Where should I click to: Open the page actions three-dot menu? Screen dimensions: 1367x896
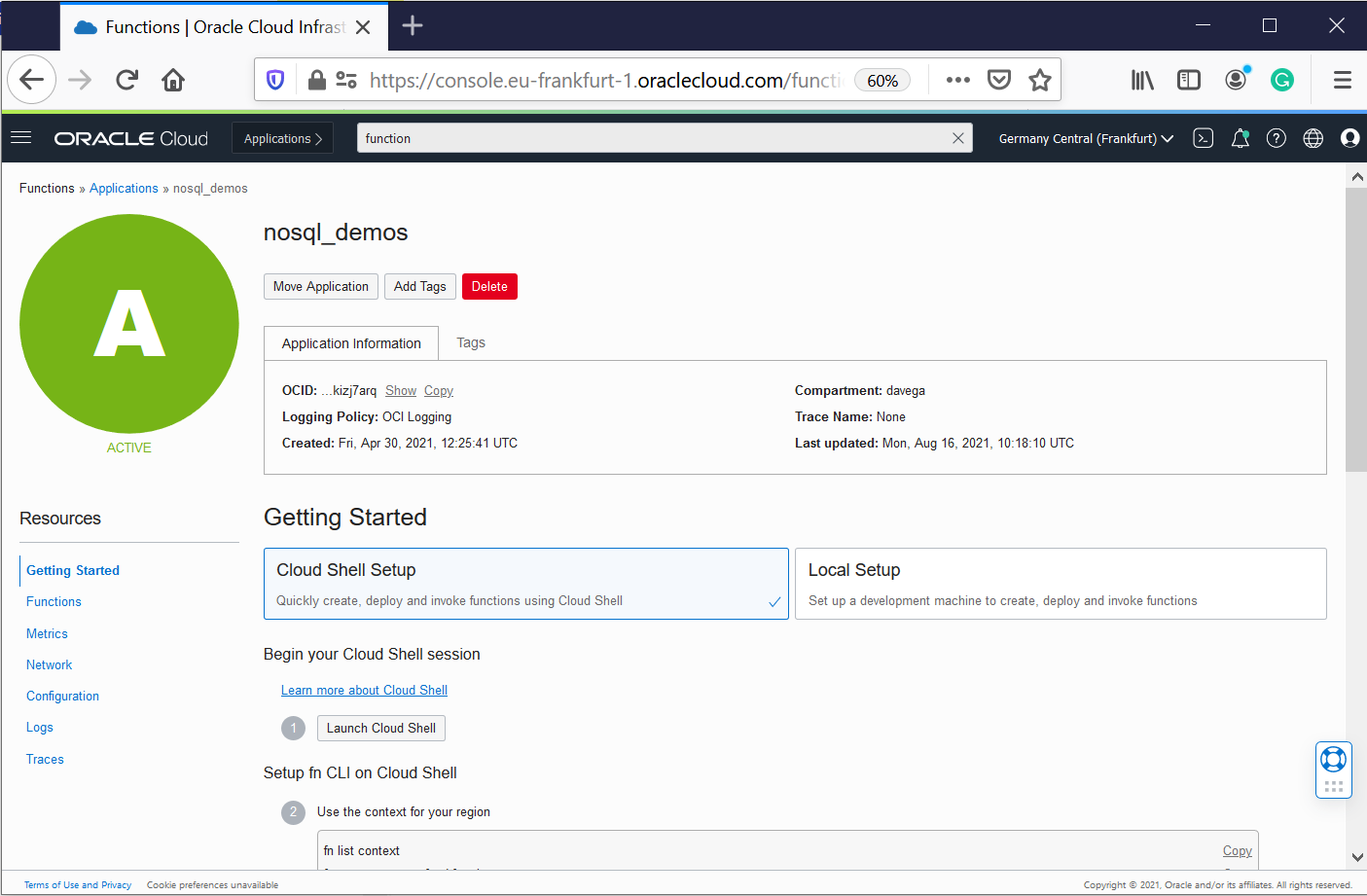click(x=958, y=80)
